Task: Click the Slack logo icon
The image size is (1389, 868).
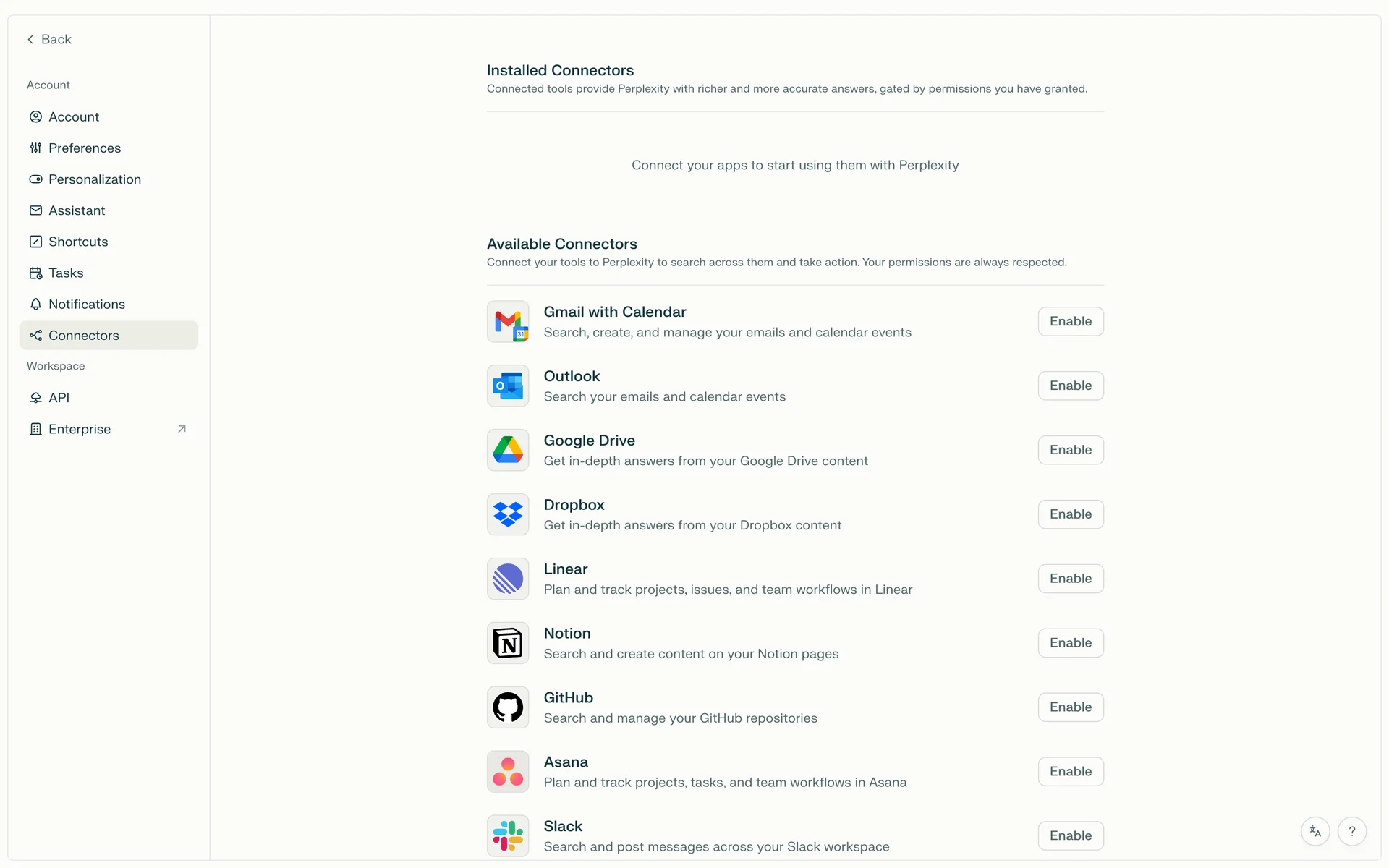Action: (x=508, y=835)
